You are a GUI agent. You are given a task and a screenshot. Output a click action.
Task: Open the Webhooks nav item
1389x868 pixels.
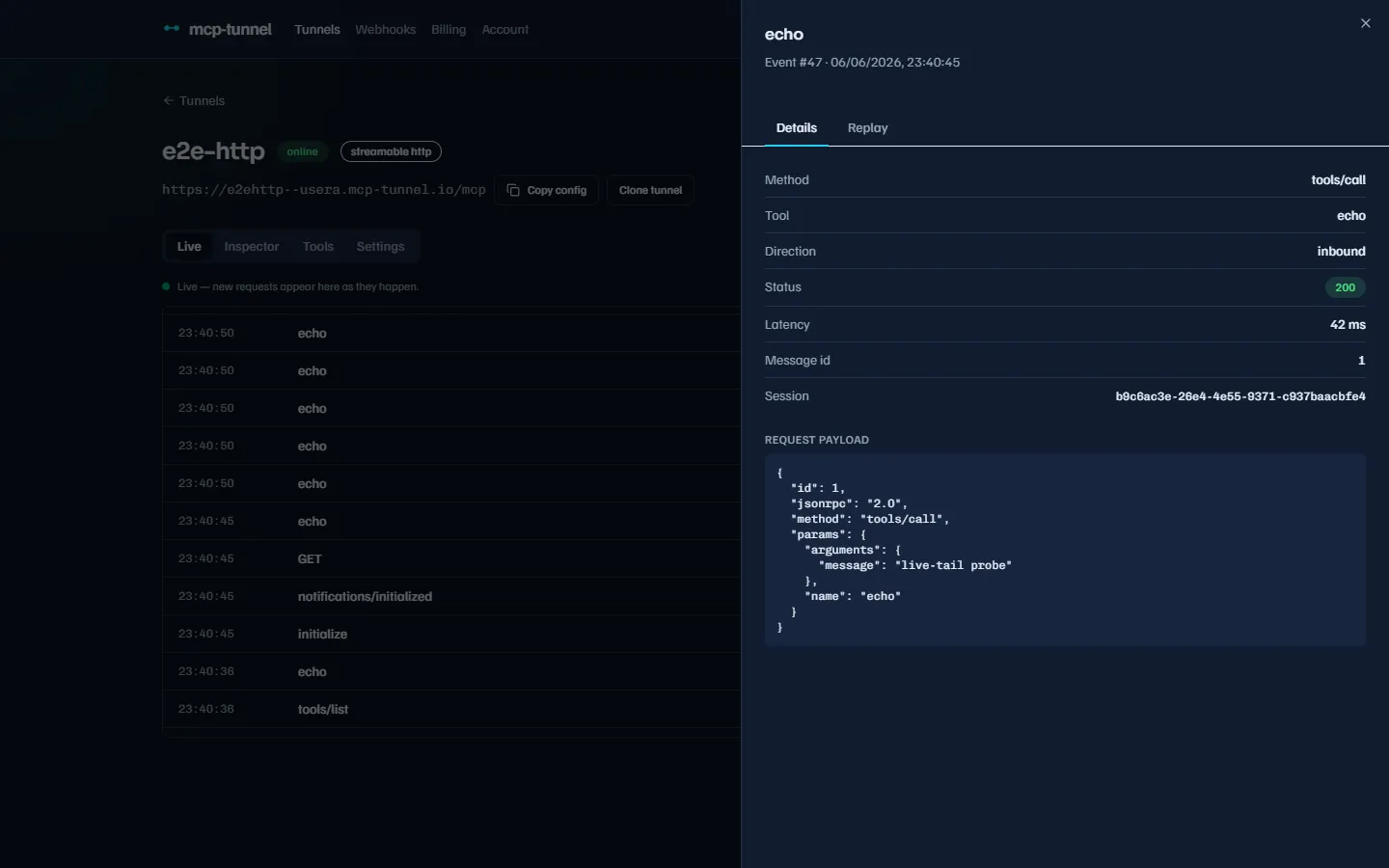[x=386, y=30]
